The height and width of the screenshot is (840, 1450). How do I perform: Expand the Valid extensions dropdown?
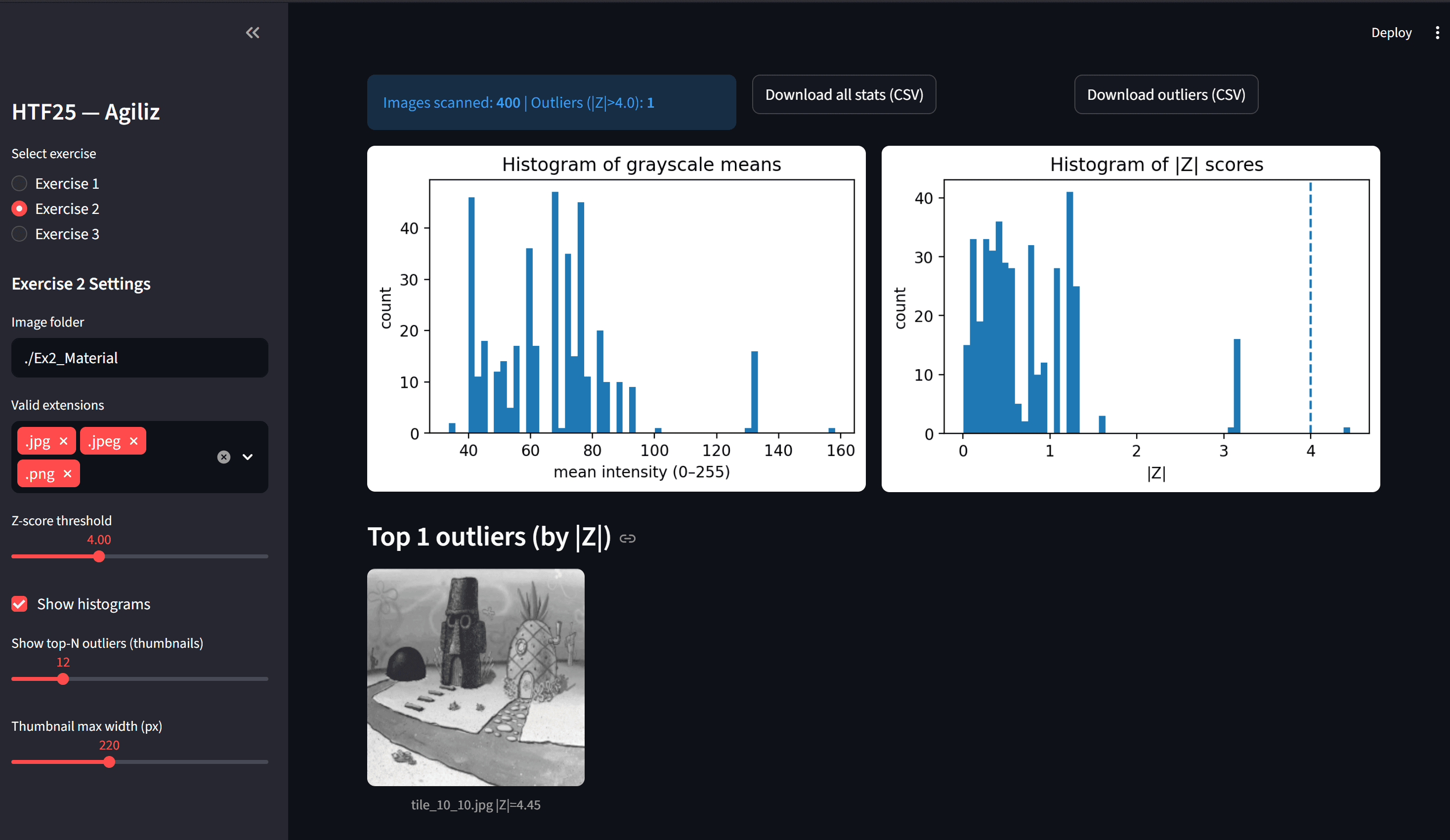(x=248, y=457)
